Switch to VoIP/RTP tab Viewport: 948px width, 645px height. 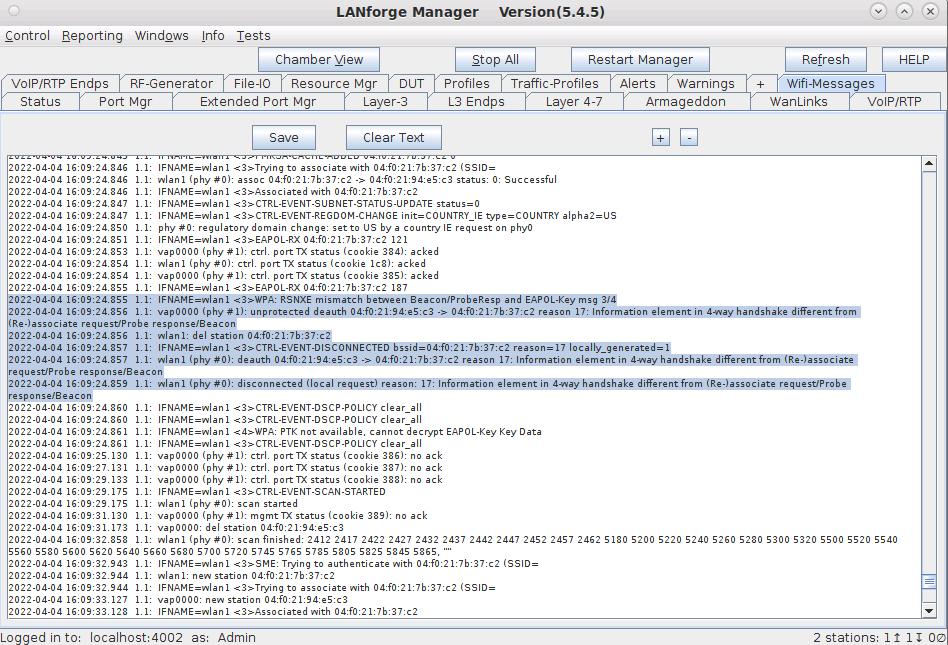[894, 102]
